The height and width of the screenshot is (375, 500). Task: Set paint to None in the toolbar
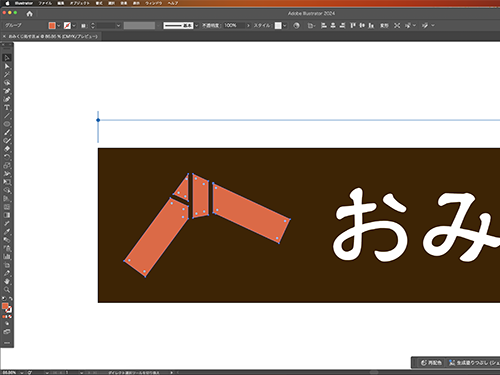pyautogui.click(x=10, y=317)
